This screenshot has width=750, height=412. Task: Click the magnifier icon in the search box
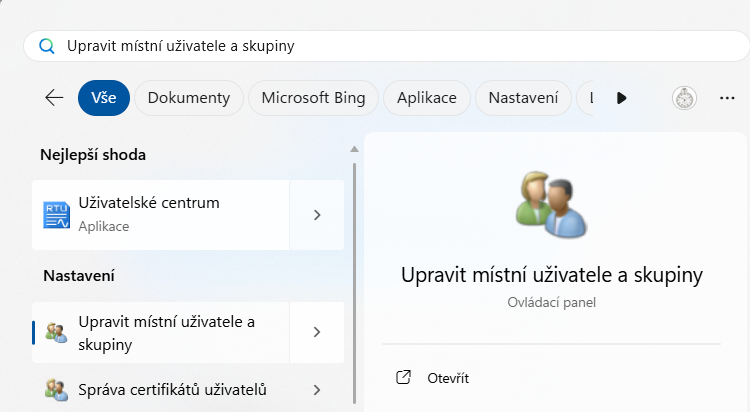pos(46,46)
